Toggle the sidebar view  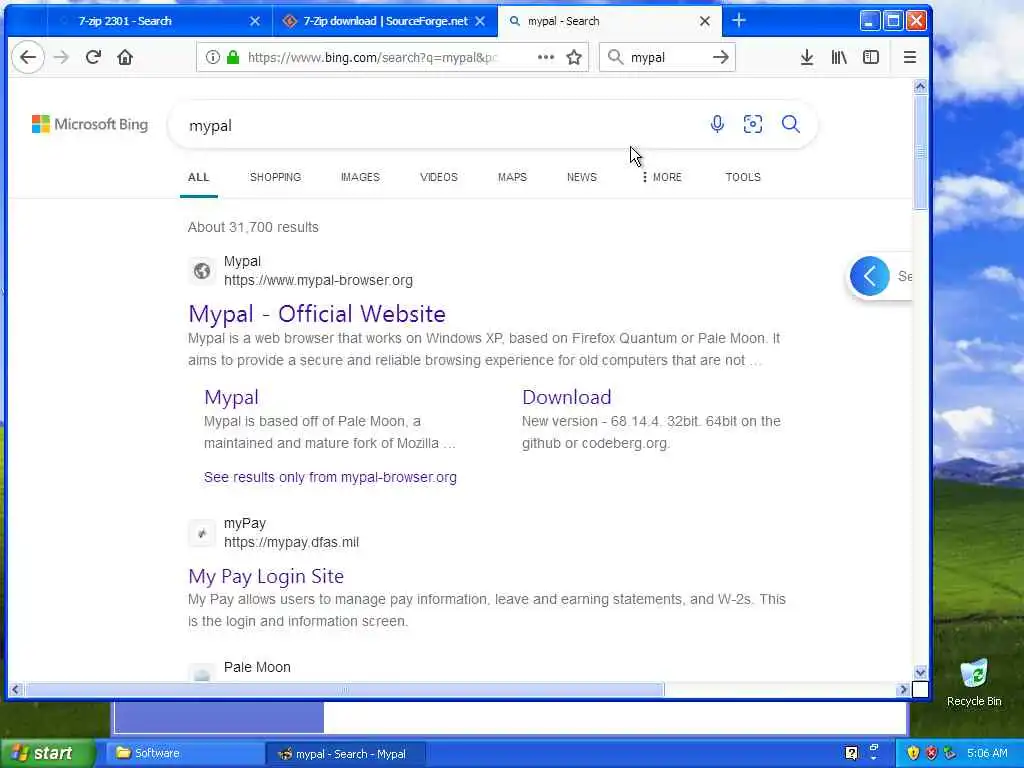click(871, 57)
